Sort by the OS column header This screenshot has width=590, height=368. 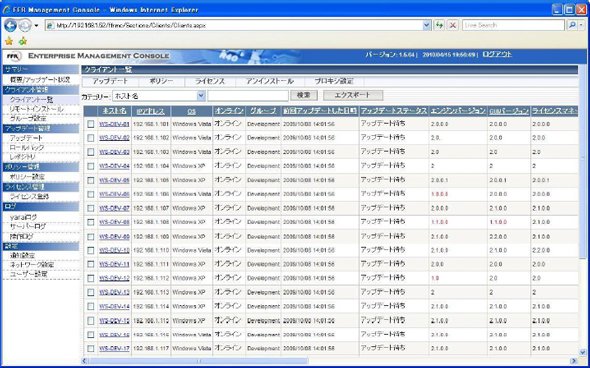click(191, 111)
